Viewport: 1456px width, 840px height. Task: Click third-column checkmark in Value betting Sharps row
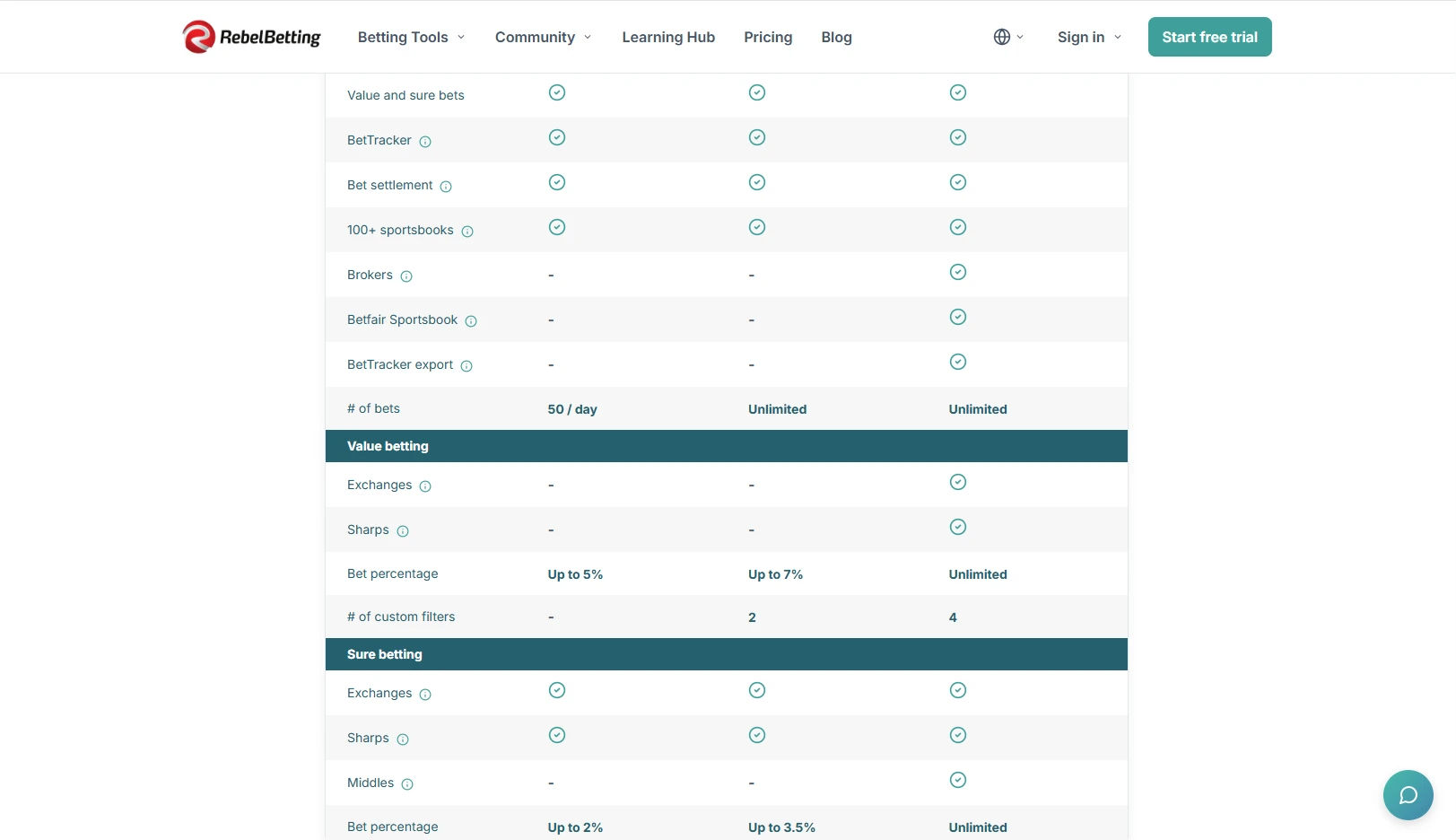pyautogui.click(x=958, y=527)
